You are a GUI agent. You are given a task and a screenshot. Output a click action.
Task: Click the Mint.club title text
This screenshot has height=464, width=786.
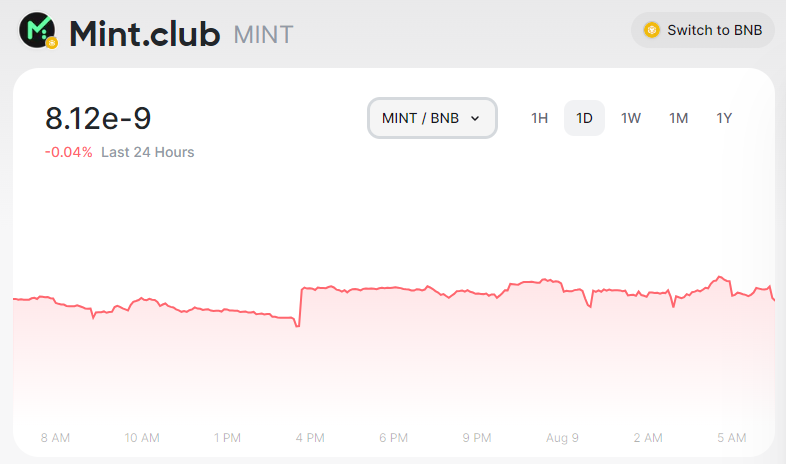[x=144, y=34]
